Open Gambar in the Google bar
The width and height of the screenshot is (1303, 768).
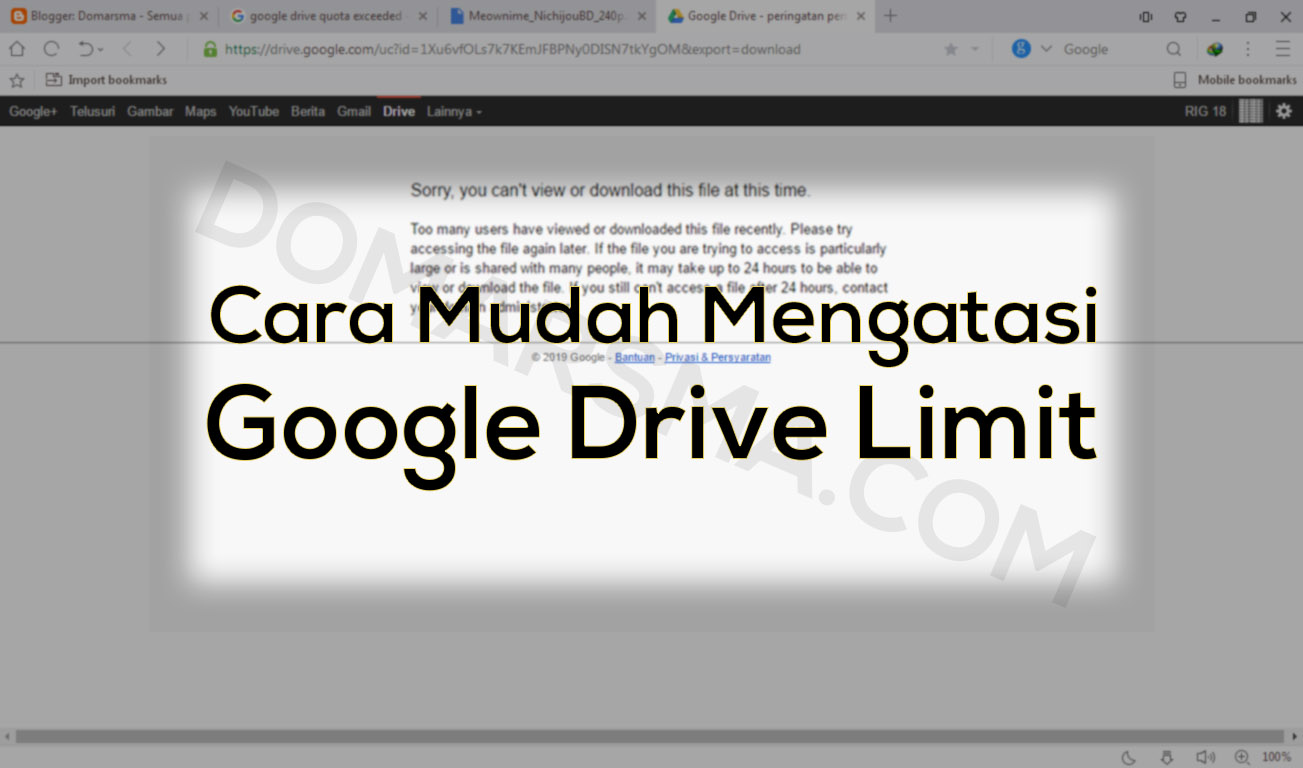150,111
